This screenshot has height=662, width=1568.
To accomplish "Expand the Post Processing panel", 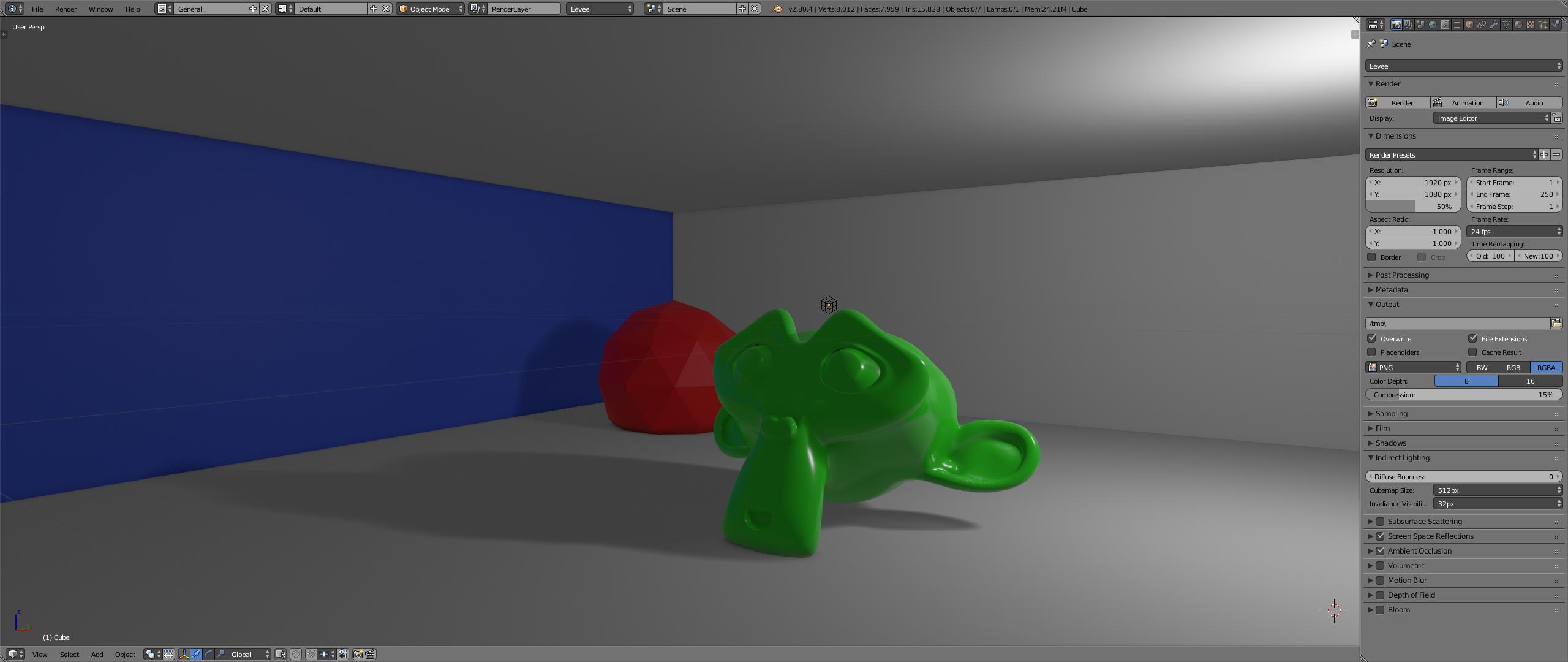I will 1402,275.
